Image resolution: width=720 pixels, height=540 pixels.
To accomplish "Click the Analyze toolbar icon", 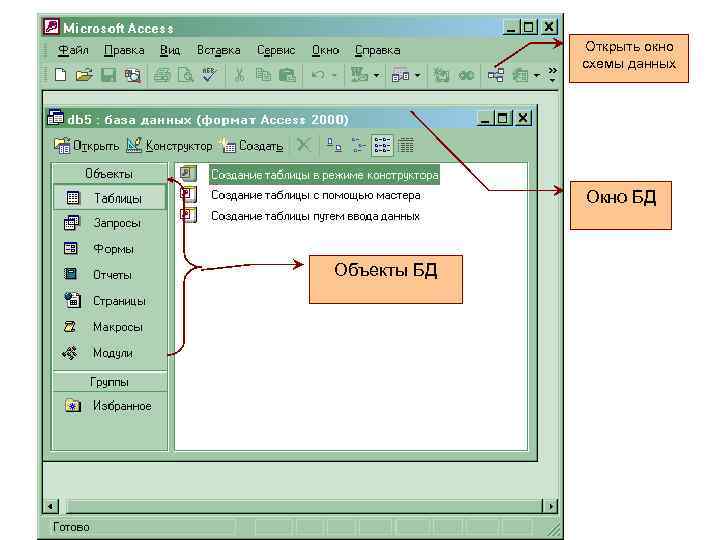I will 400,75.
